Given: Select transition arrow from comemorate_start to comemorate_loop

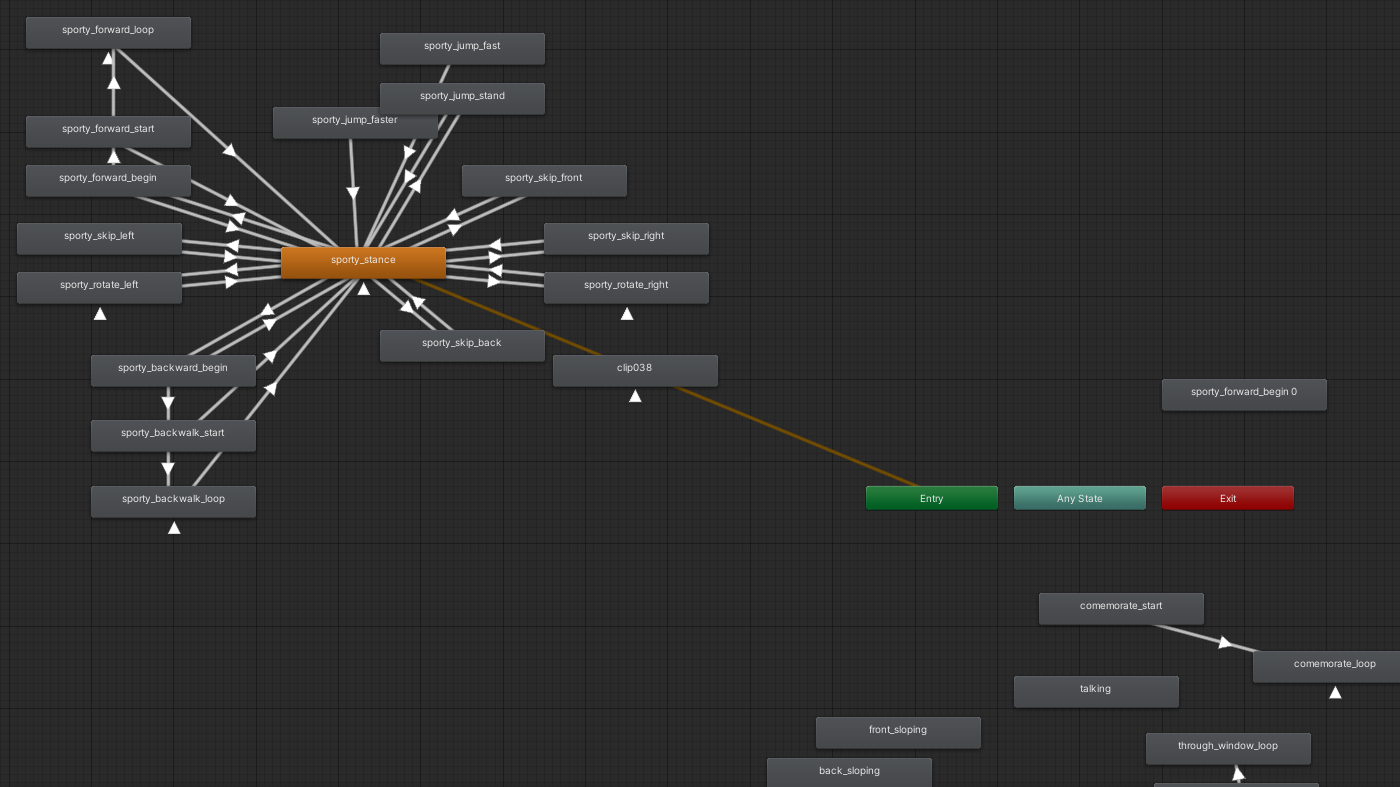Looking at the screenshot, I should point(1225,642).
